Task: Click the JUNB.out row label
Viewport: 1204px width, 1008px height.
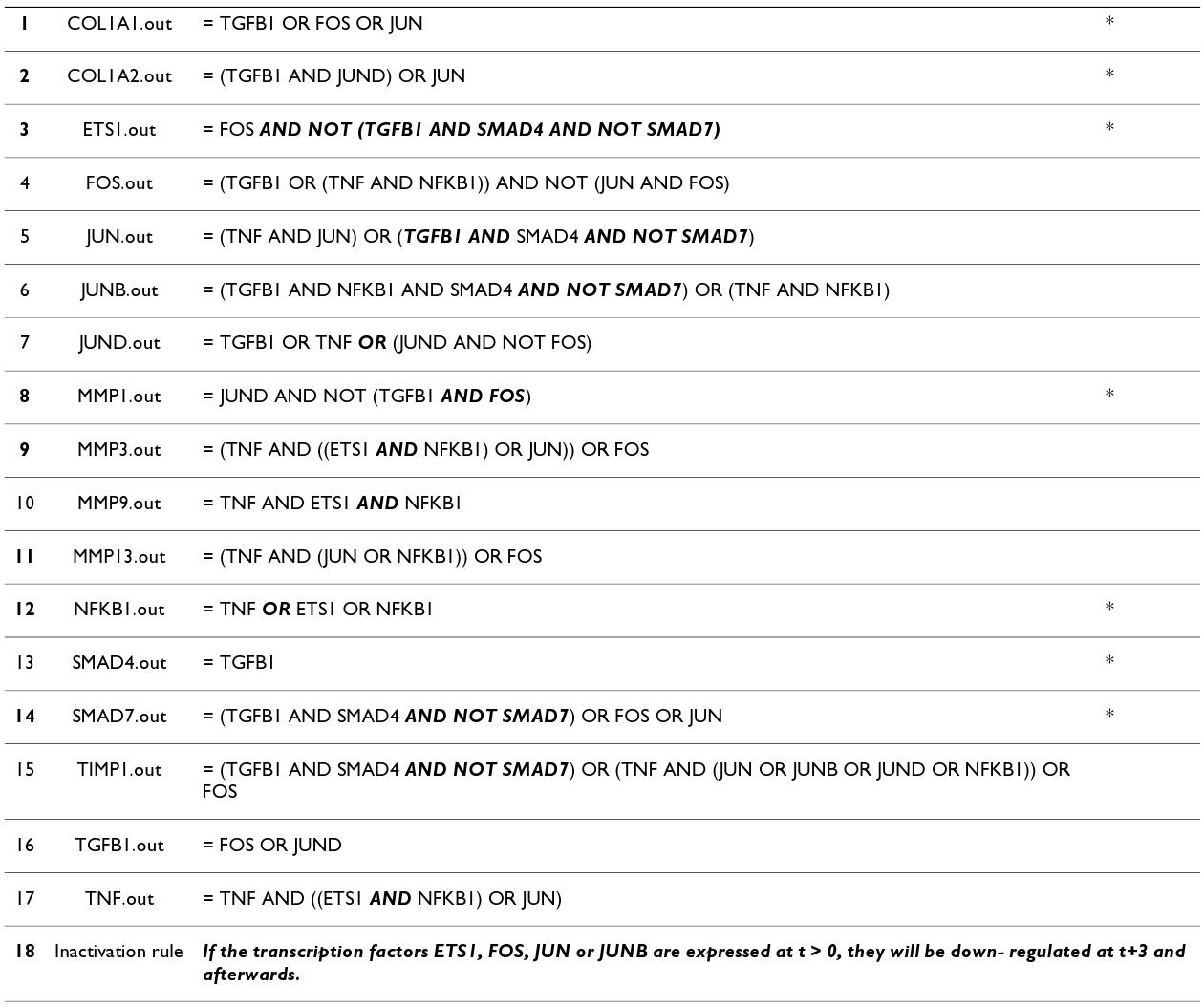Action: point(119,290)
